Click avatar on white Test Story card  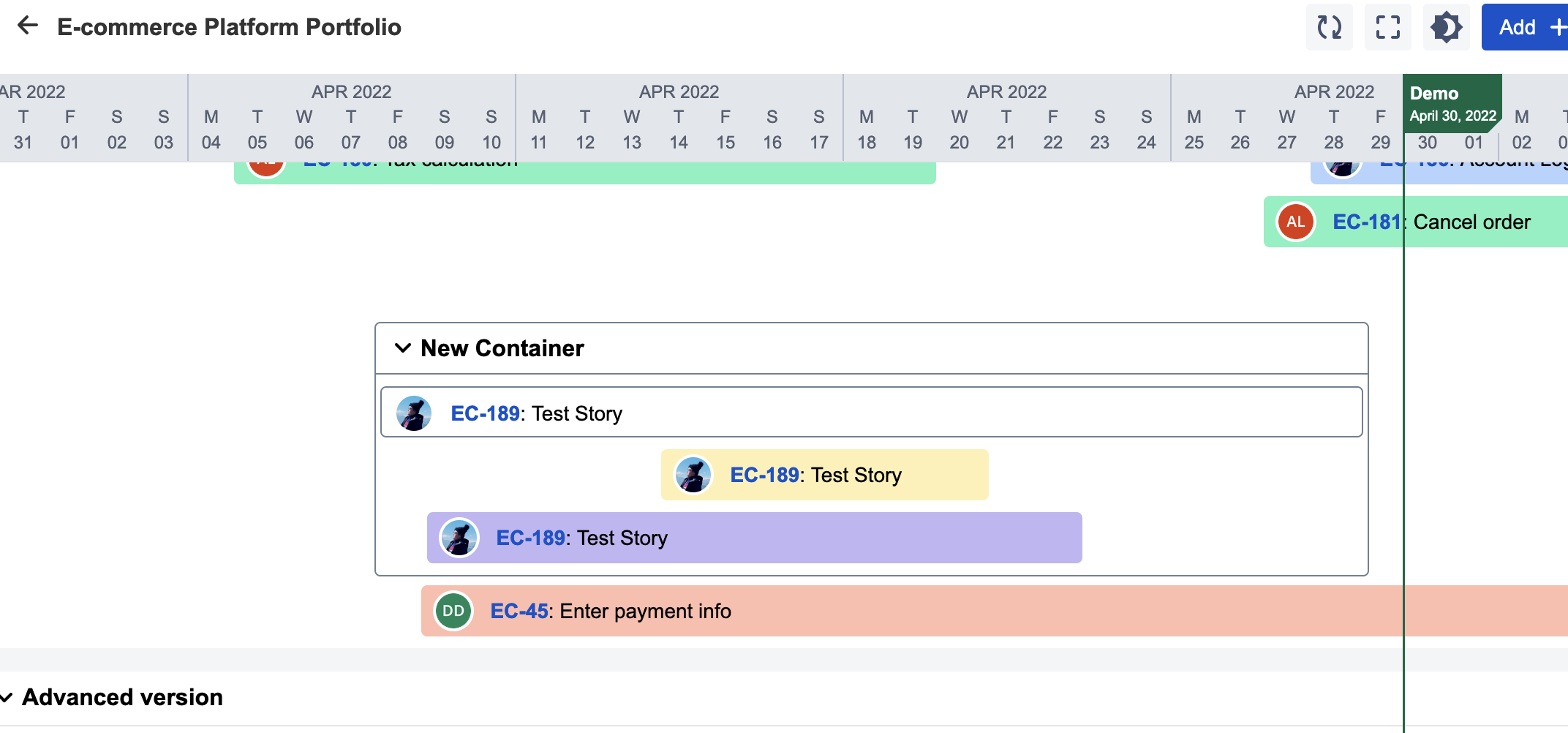tap(413, 413)
